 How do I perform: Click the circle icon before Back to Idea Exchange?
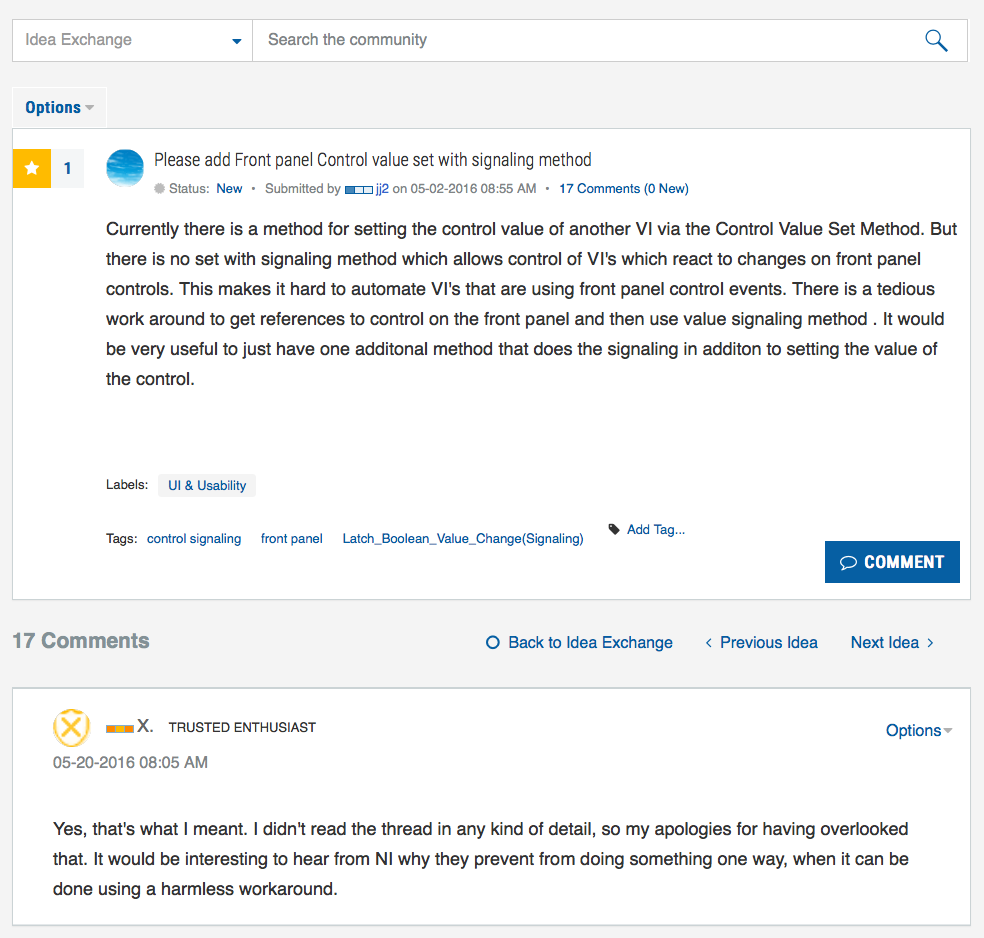click(493, 642)
